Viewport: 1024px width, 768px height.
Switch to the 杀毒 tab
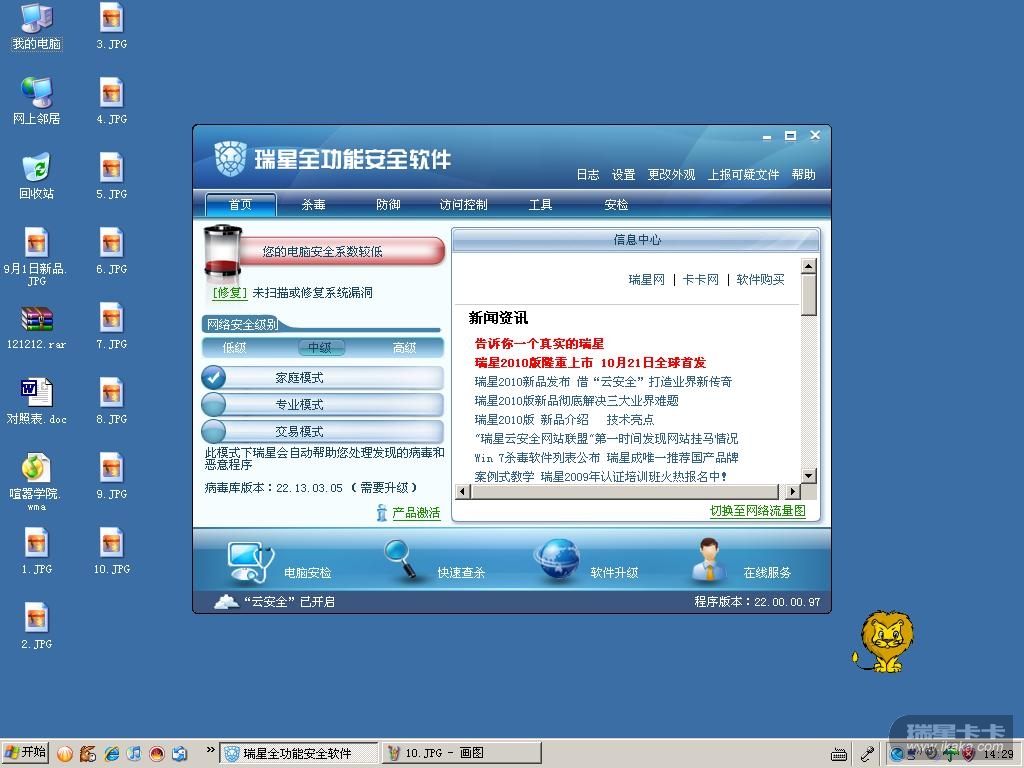click(313, 204)
